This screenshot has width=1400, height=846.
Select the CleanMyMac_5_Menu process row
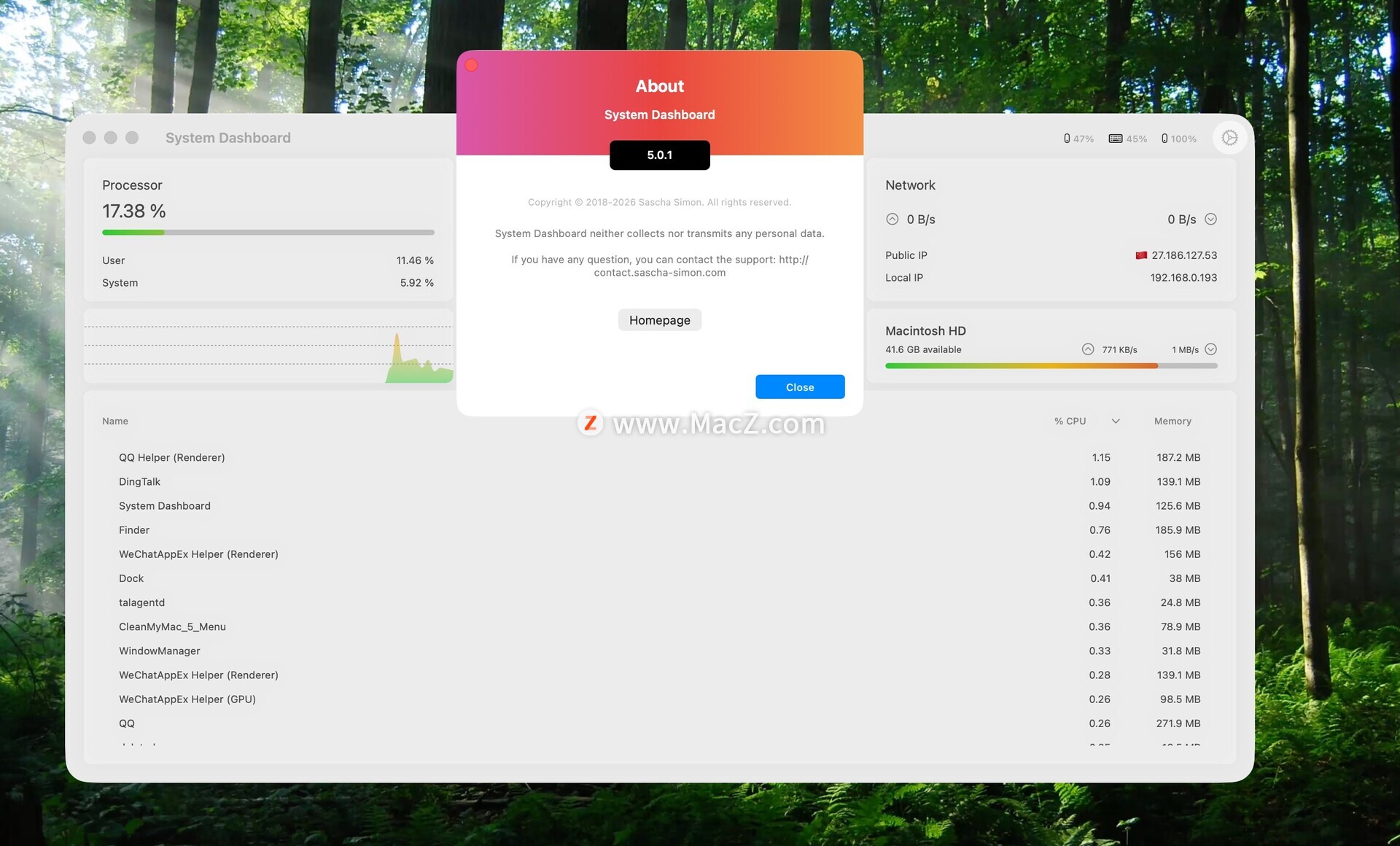click(172, 626)
